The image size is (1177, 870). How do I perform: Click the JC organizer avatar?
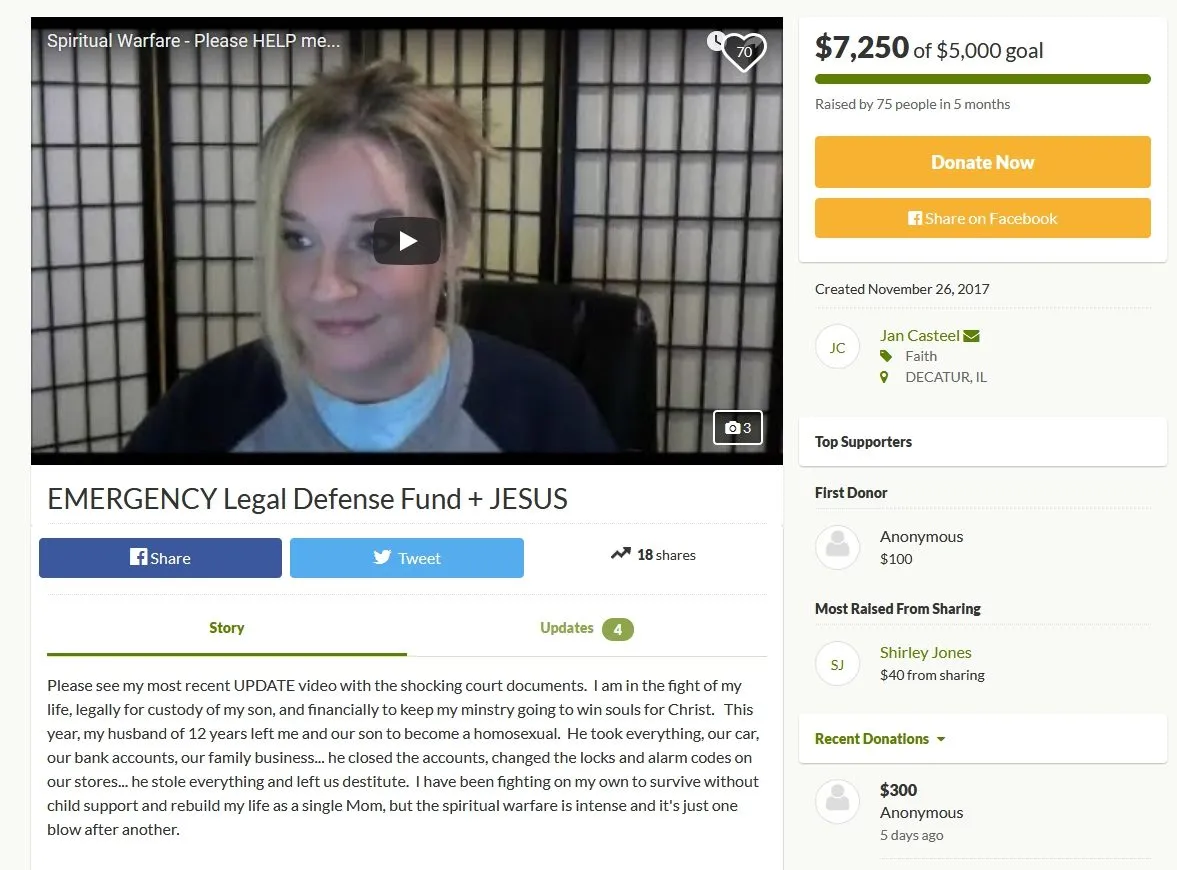[837, 347]
